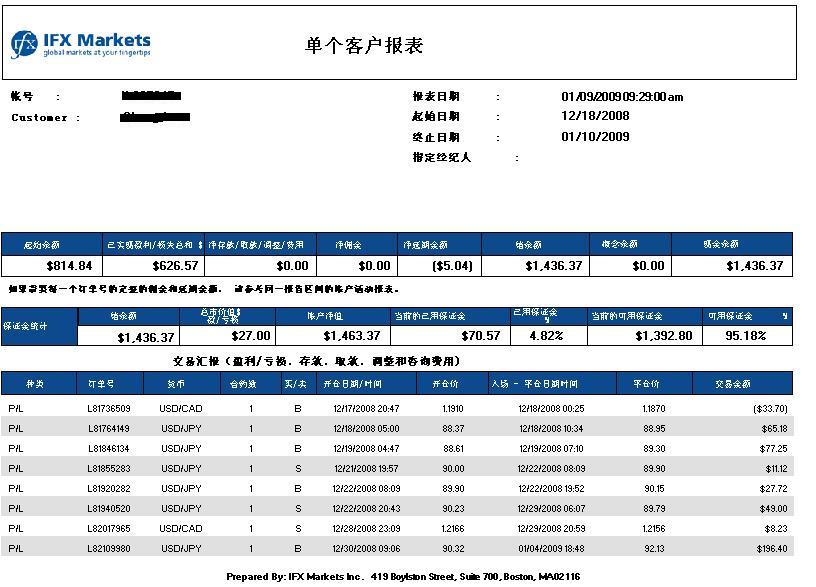Click open price 1.1910

[x=453, y=409]
